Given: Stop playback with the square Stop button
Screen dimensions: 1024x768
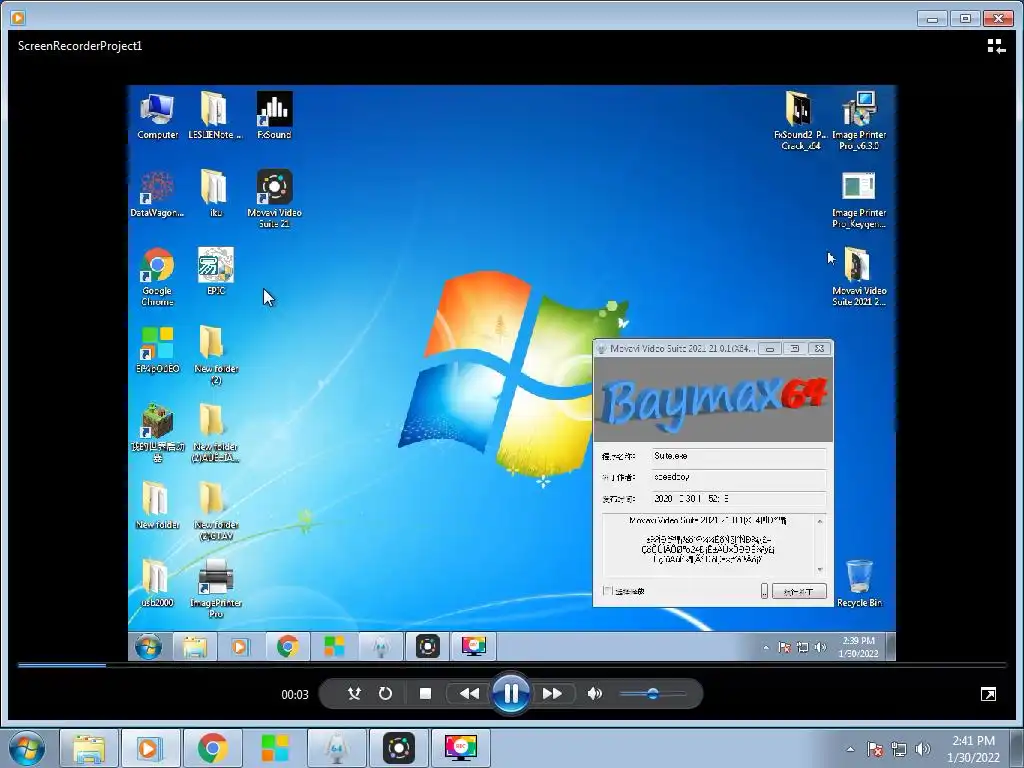Looking at the screenshot, I should tap(425, 693).
